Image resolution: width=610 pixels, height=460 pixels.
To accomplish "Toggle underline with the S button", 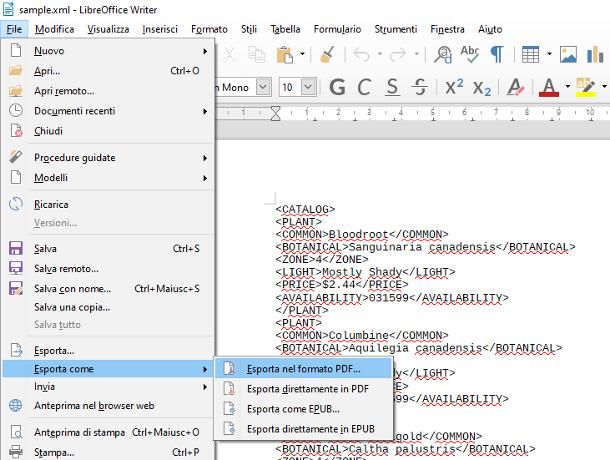I will pos(392,87).
